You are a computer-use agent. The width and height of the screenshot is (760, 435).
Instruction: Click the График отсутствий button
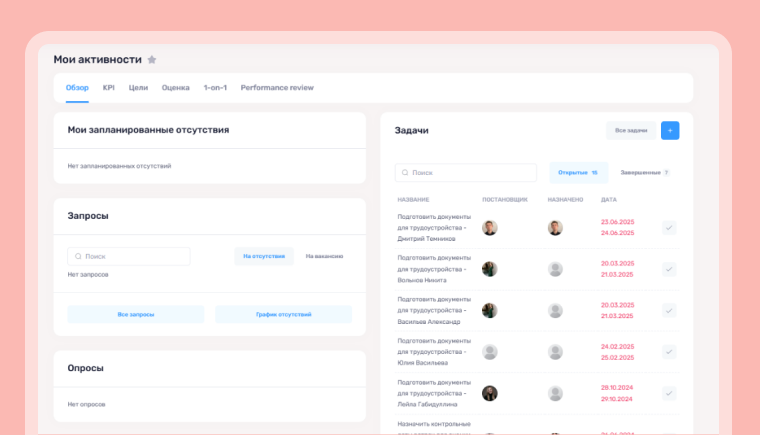coord(283,314)
